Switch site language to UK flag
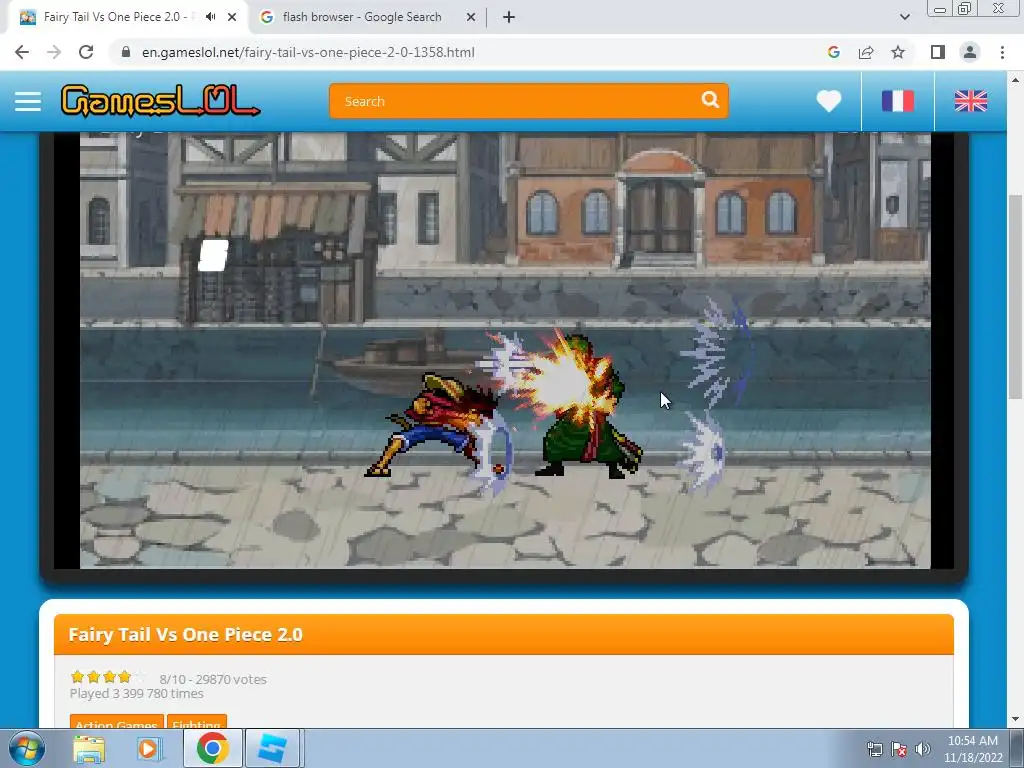The width and height of the screenshot is (1024, 768). 970,101
